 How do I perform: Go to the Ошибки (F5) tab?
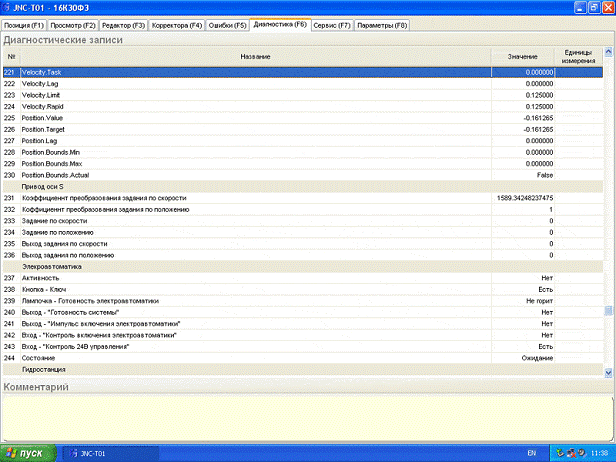point(227,23)
